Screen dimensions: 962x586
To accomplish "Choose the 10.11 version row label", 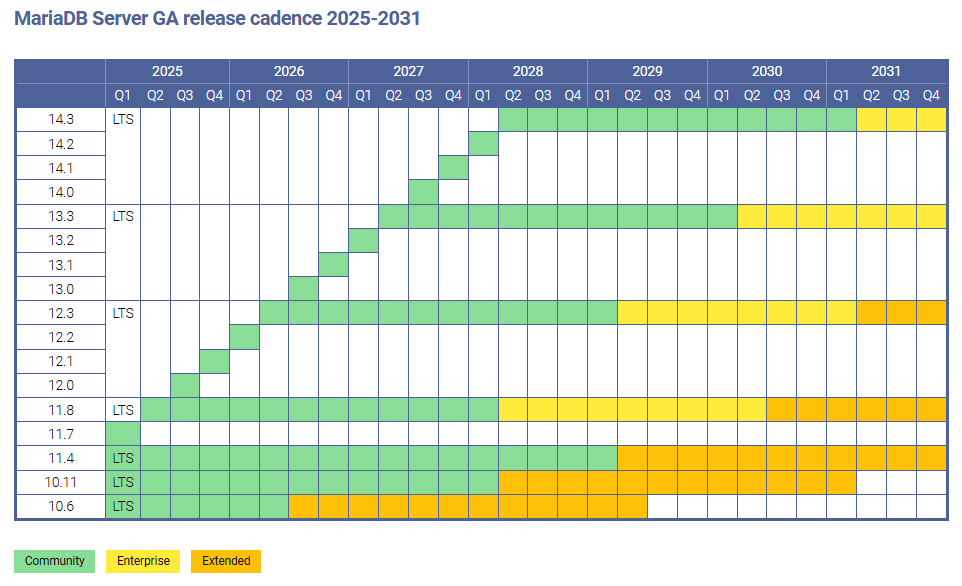I will 61,482.
